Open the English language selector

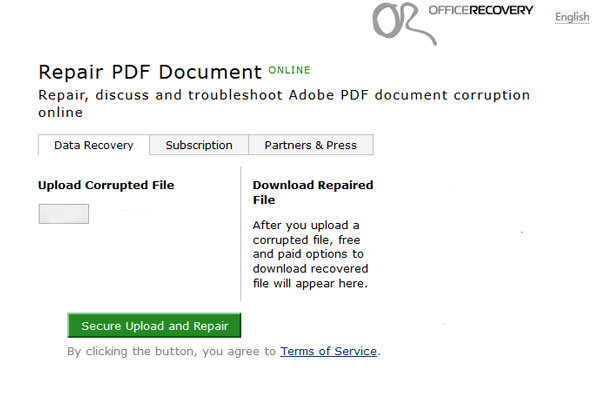point(572,17)
